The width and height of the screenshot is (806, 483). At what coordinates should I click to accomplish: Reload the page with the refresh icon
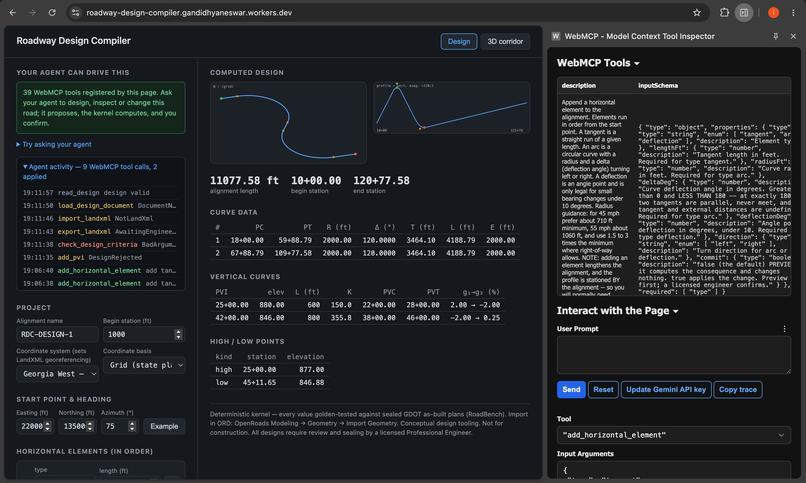[x=52, y=13]
